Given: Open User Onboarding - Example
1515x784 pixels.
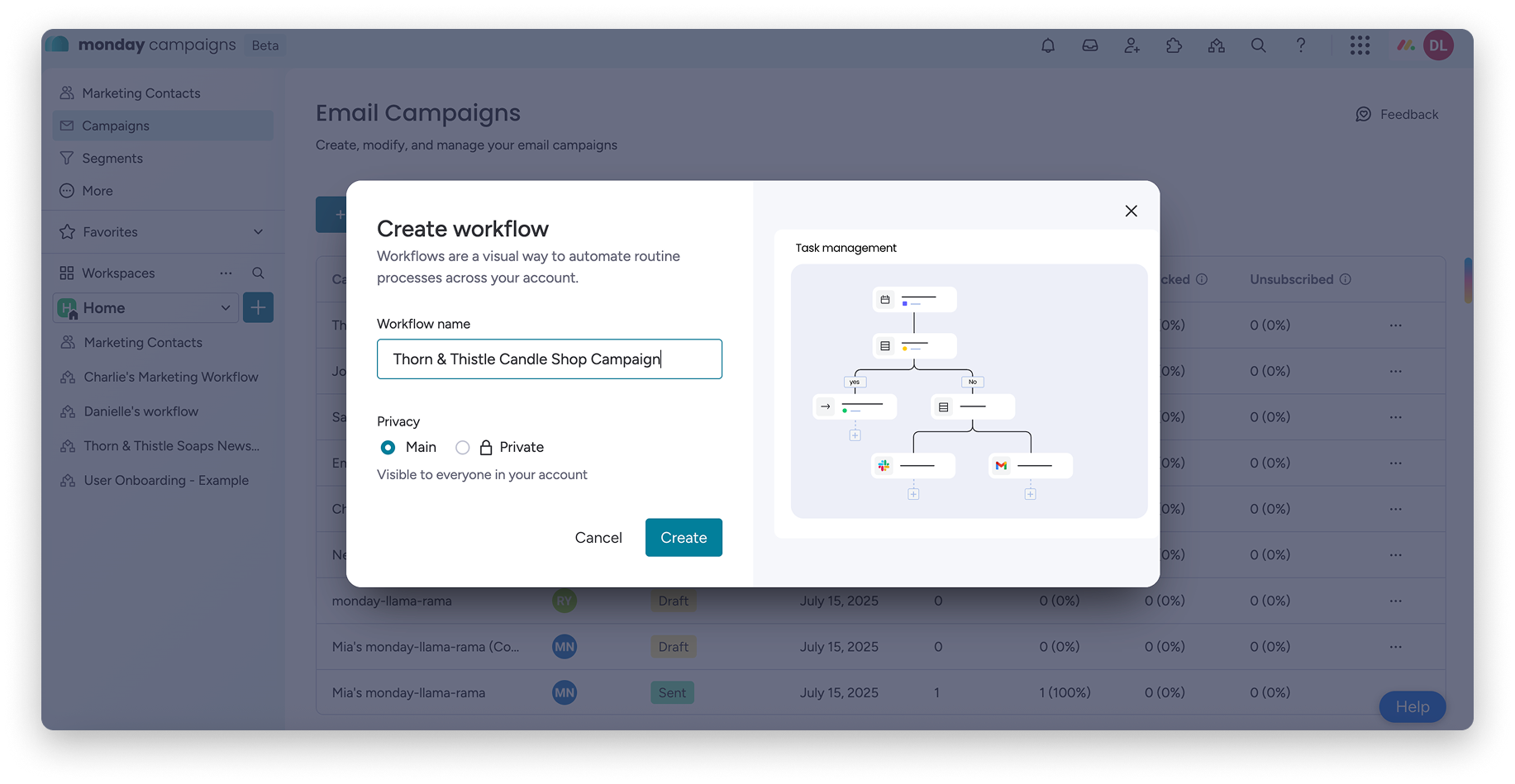Looking at the screenshot, I should pos(163,481).
